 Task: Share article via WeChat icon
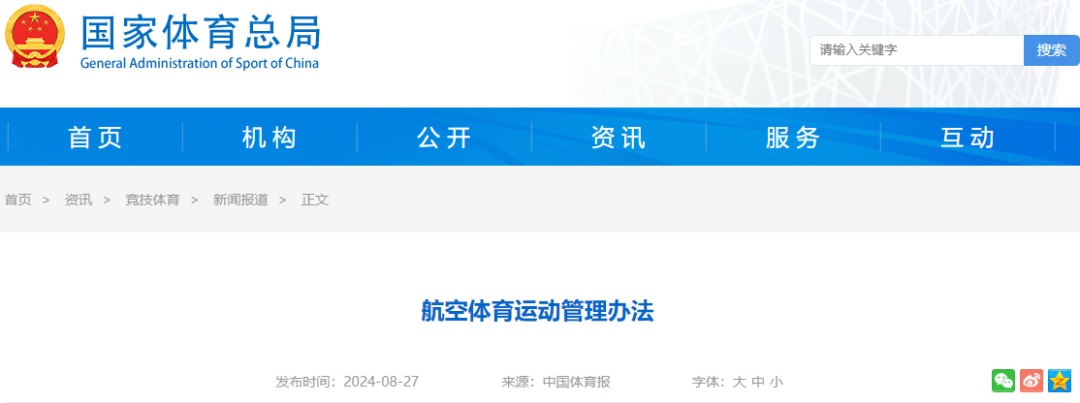click(x=1003, y=380)
